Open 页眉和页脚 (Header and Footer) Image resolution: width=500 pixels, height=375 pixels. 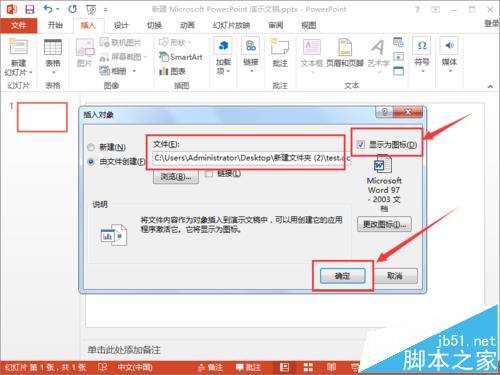click(x=345, y=53)
